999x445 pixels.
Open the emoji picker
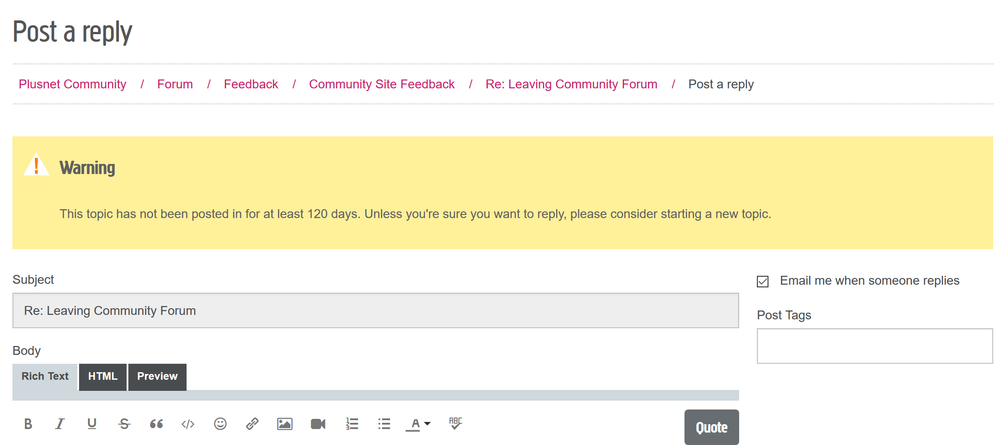(x=220, y=424)
